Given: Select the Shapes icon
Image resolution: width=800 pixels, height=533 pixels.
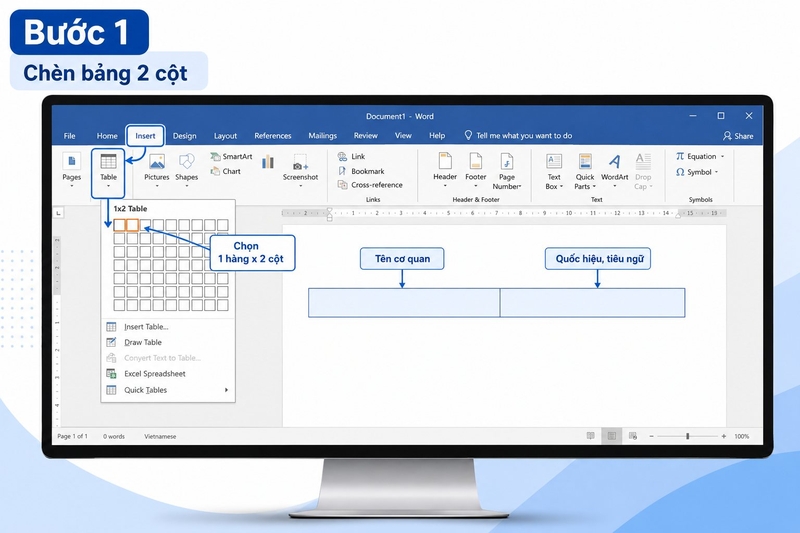Looking at the screenshot, I should [x=186, y=162].
